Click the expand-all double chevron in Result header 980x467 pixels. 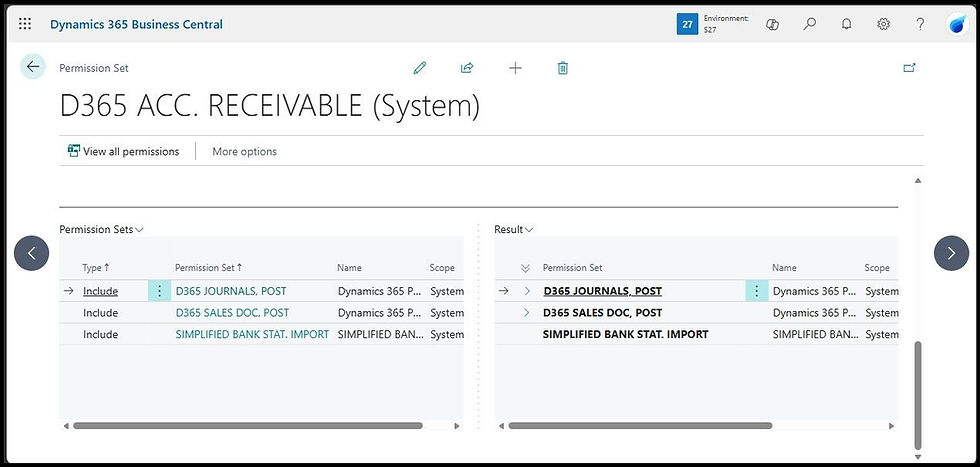(525, 268)
